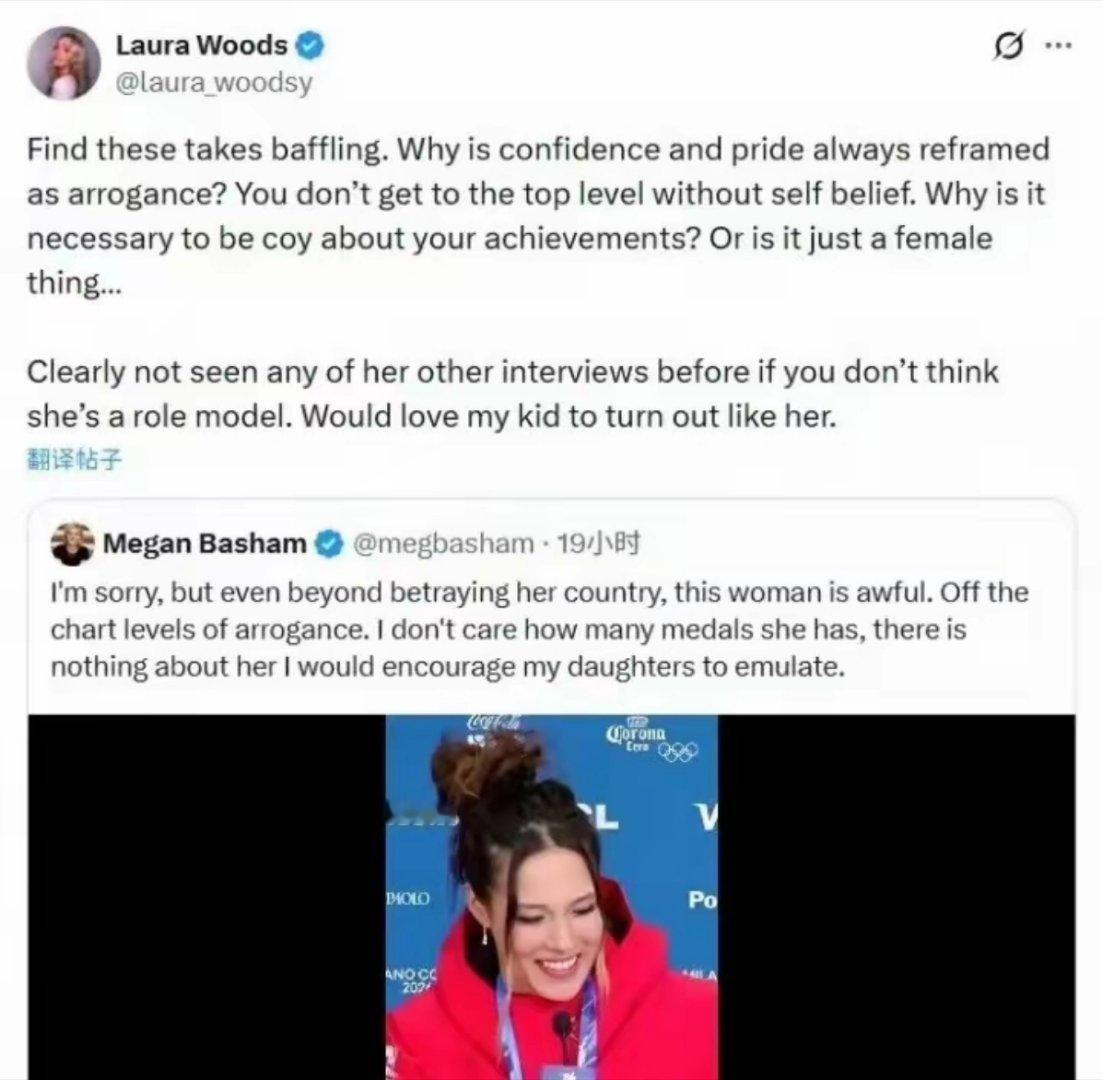The width and height of the screenshot is (1102, 1080).
Task: Click the second paragraph about role model
Action: (x=512, y=393)
